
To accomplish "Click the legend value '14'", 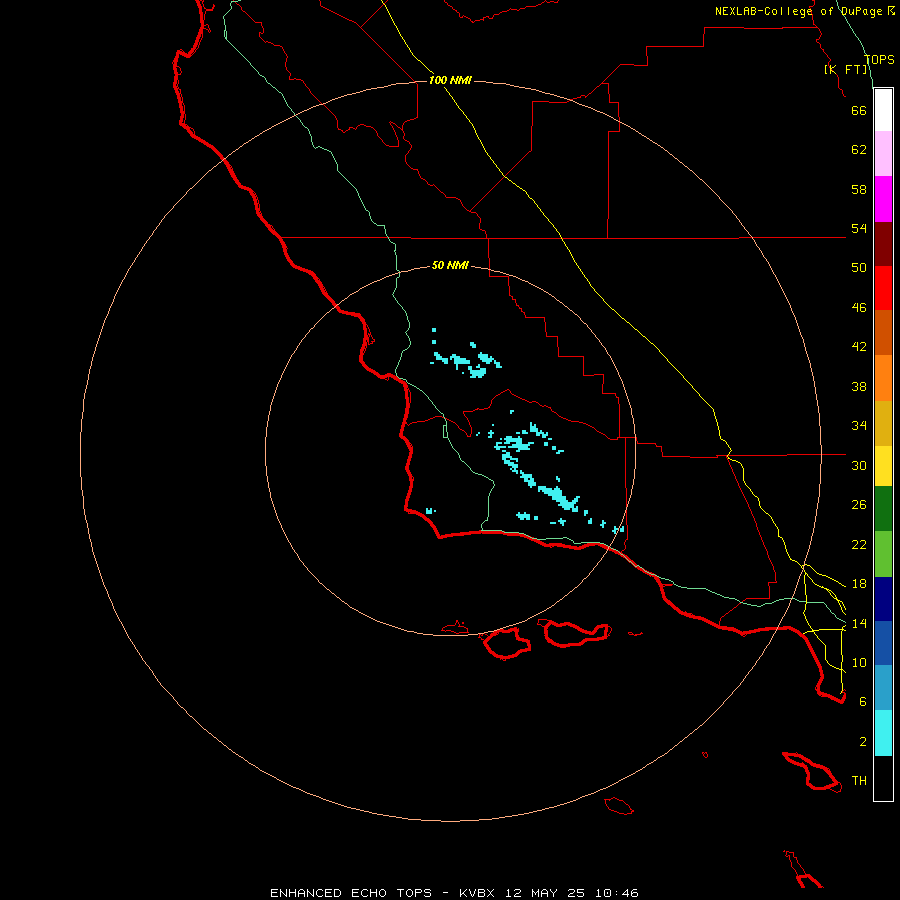I will [x=859, y=623].
